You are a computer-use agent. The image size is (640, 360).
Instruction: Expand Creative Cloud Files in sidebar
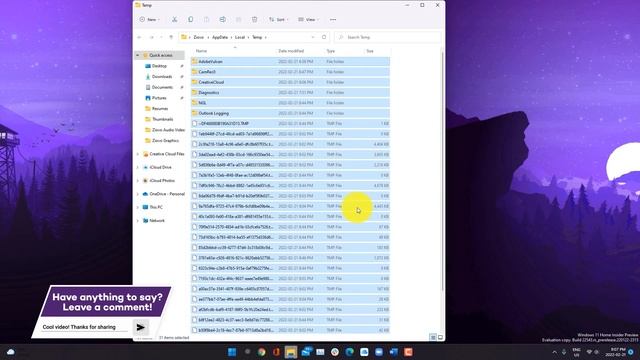pos(138,154)
